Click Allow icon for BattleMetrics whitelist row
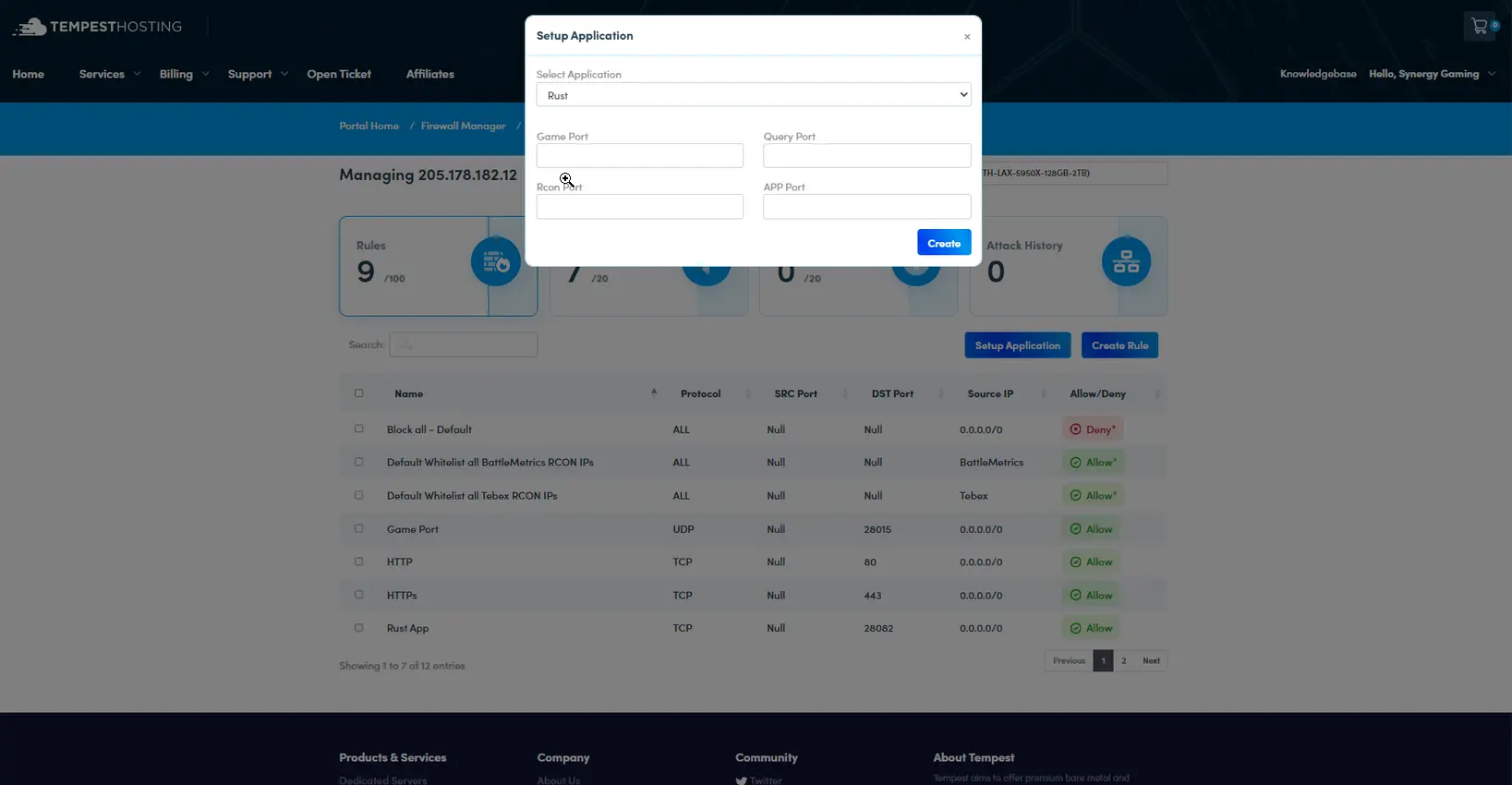The image size is (1512, 785). coord(1075,463)
